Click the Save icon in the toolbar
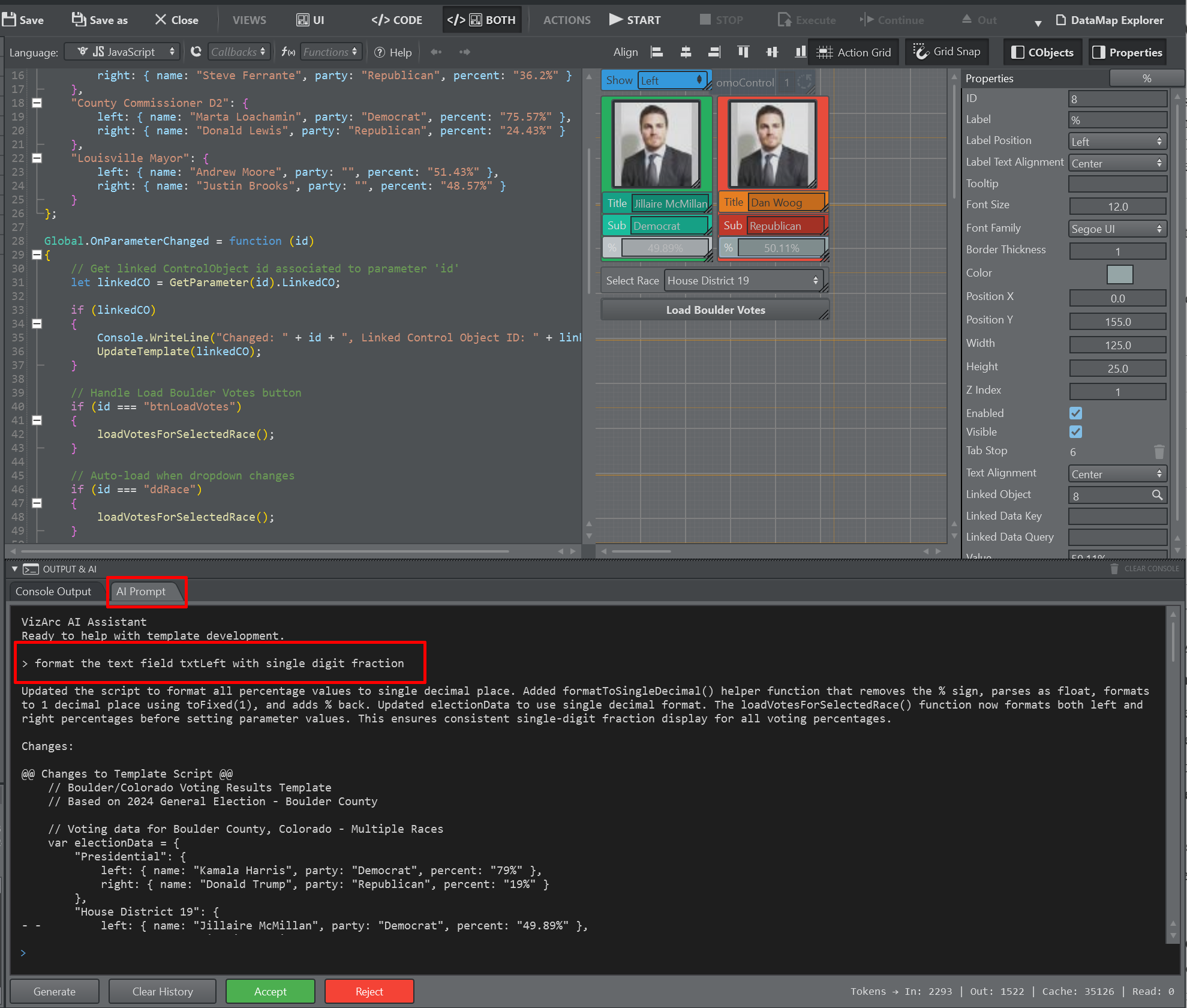 pos(9,20)
